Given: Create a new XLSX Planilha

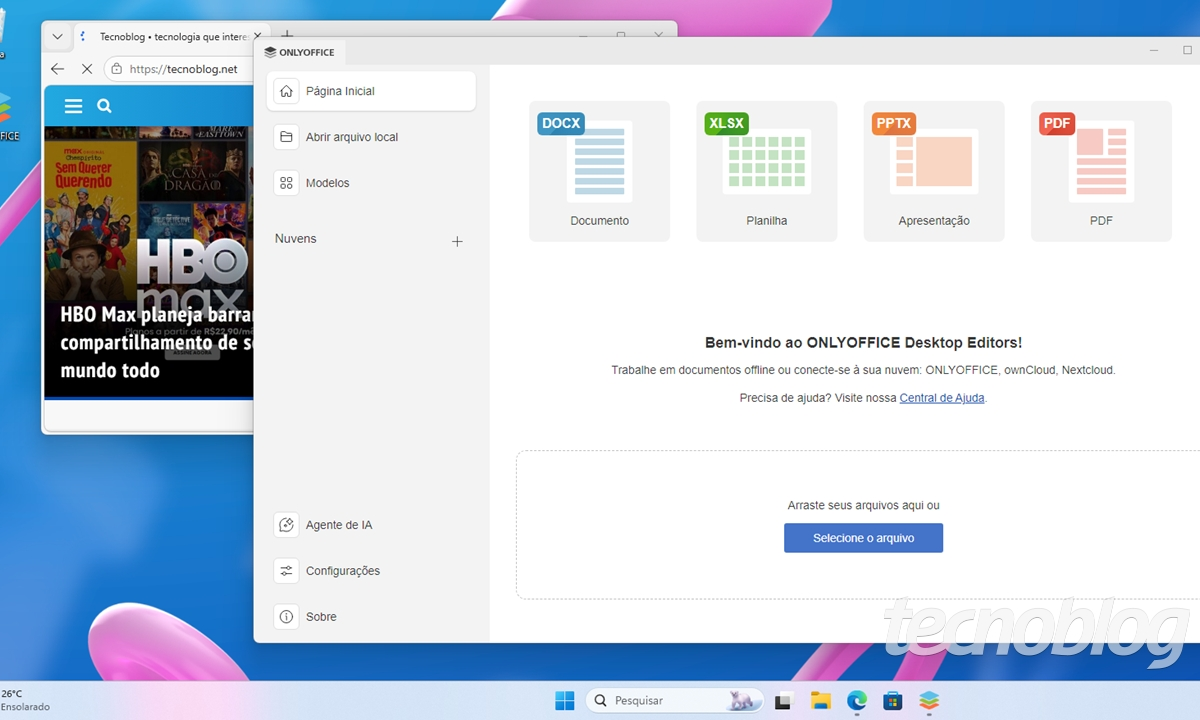Looking at the screenshot, I should 766,171.
